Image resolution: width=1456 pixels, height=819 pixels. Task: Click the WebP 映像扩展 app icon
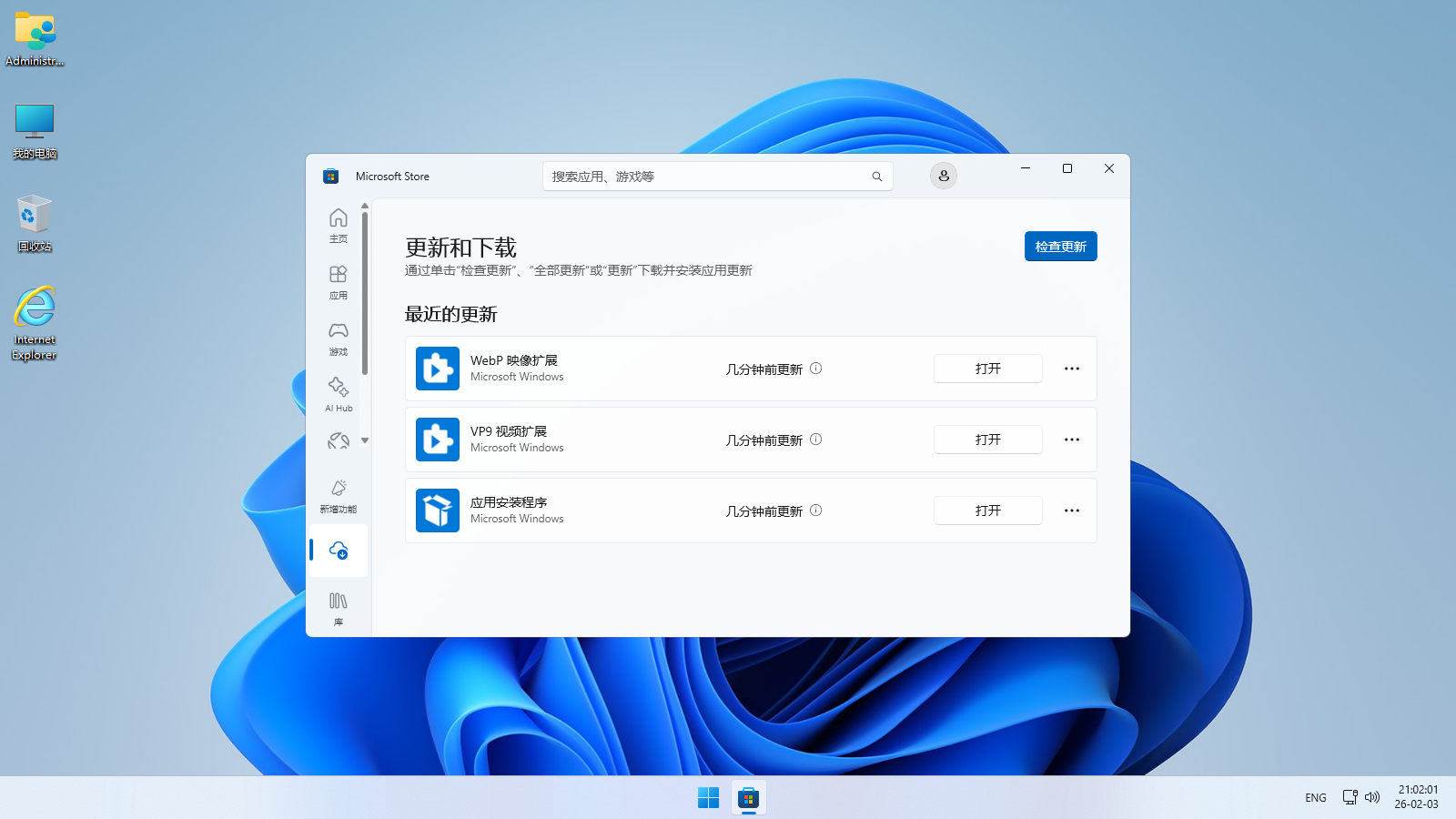click(438, 369)
